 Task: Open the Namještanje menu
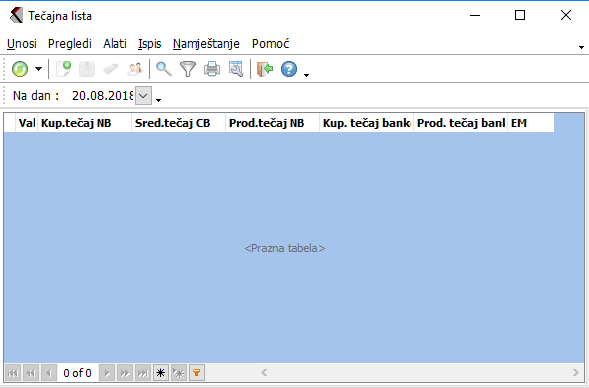coord(206,44)
